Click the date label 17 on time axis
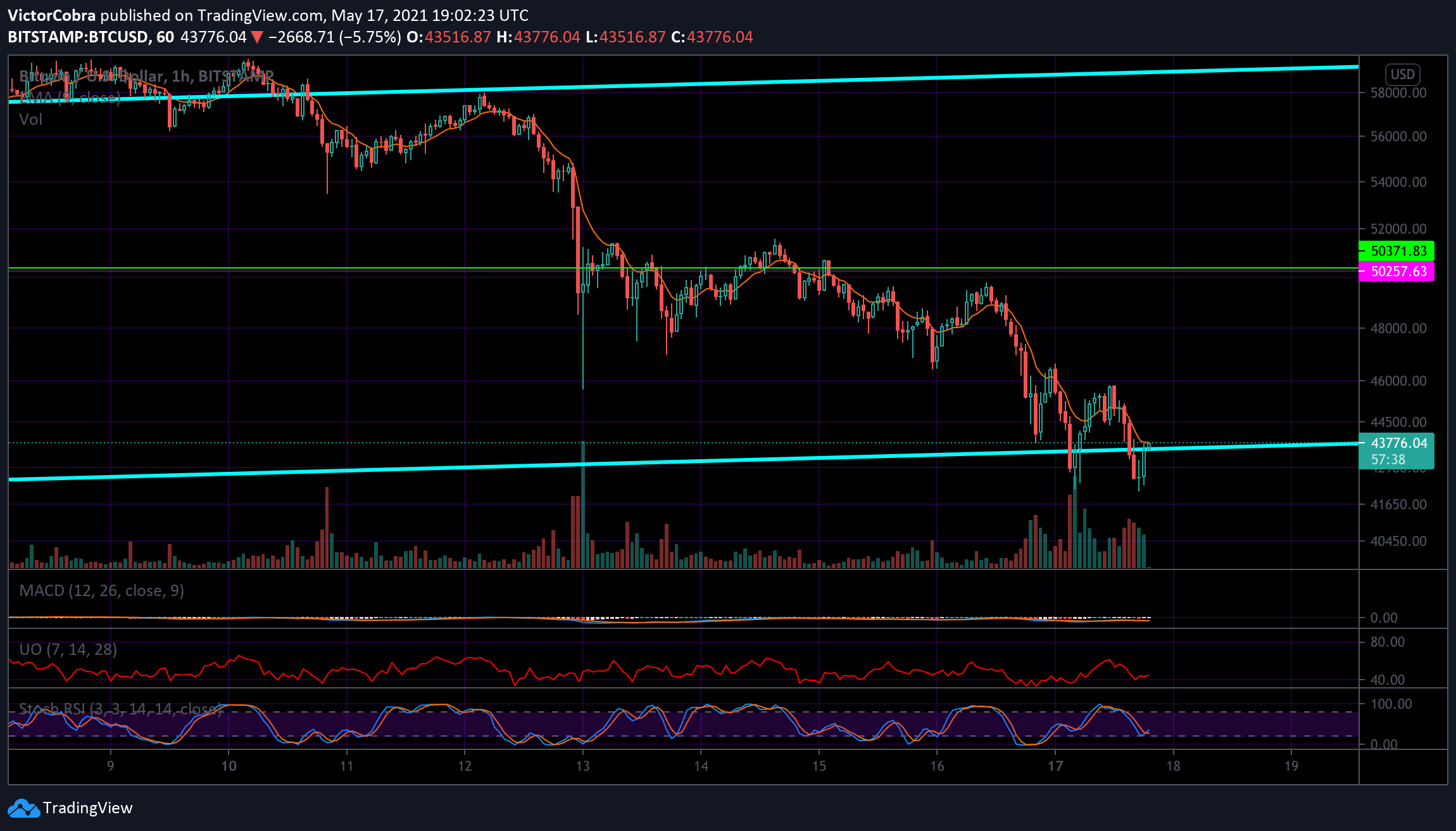This screenshot has height=831, width=1456. coord(1055,766)
